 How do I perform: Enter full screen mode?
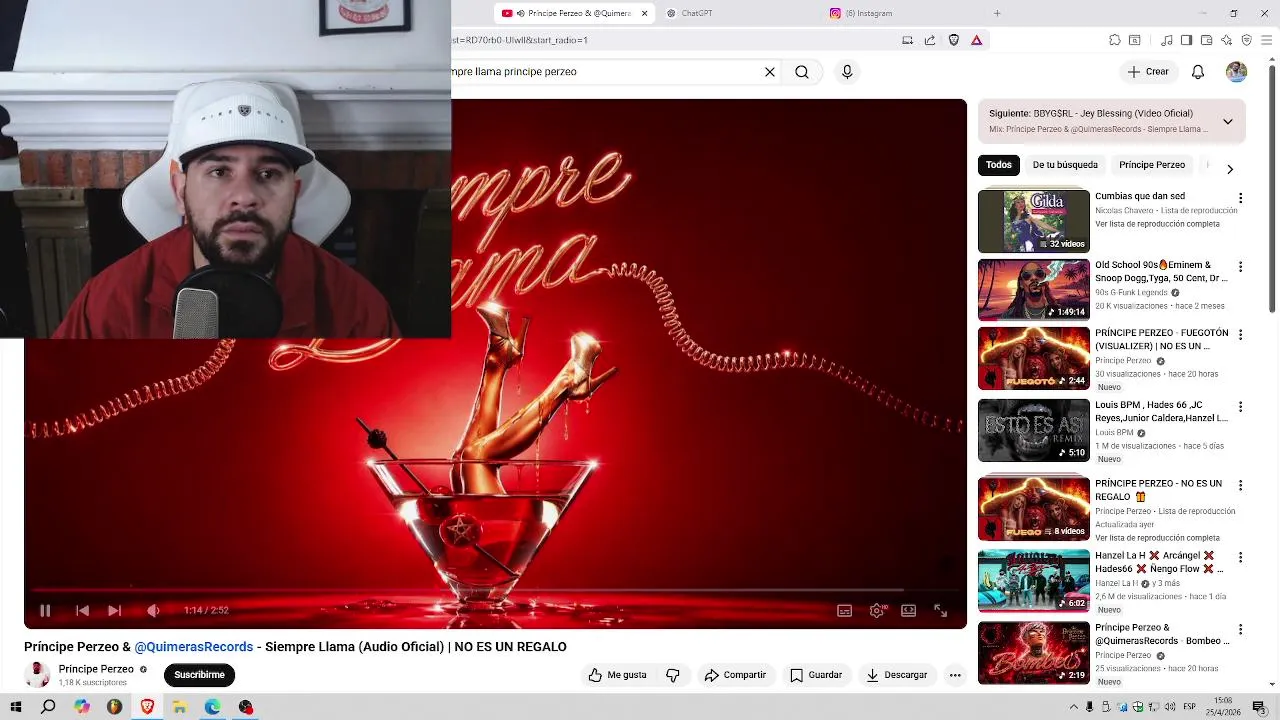[x=940, y=610]
